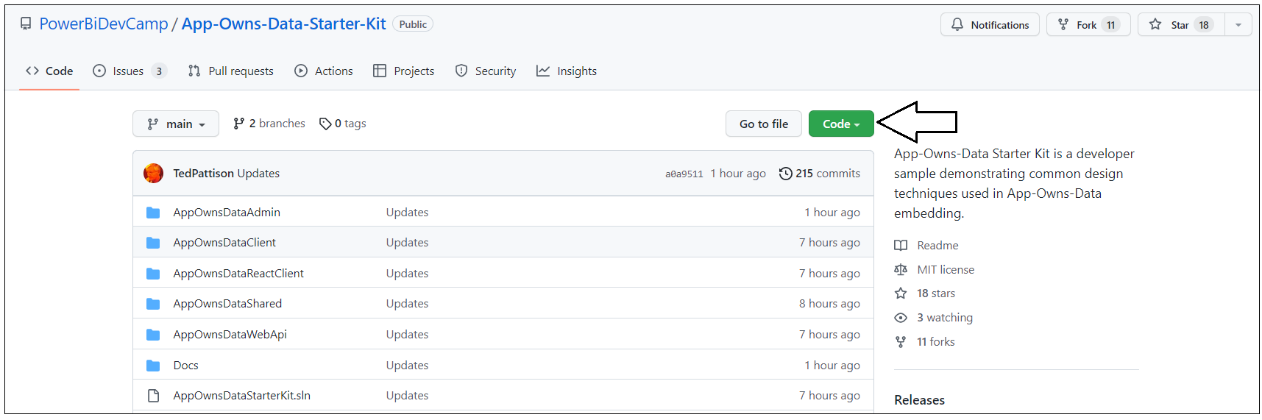
Task: Open the AppOwnsDataShared folder
Action: [x=228, y=304]
